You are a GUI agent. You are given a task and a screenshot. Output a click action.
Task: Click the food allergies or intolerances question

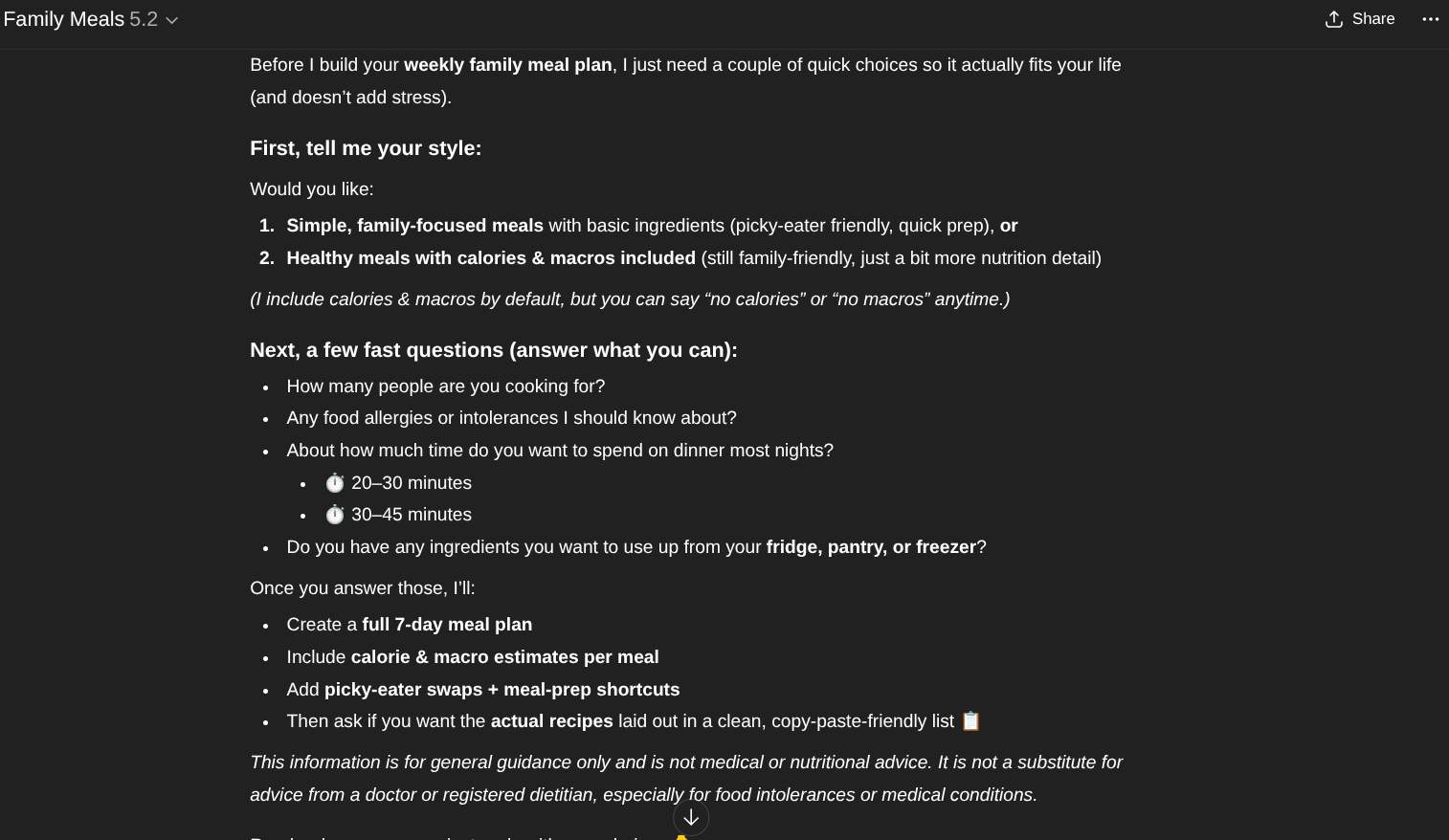(x=511, y=418)
